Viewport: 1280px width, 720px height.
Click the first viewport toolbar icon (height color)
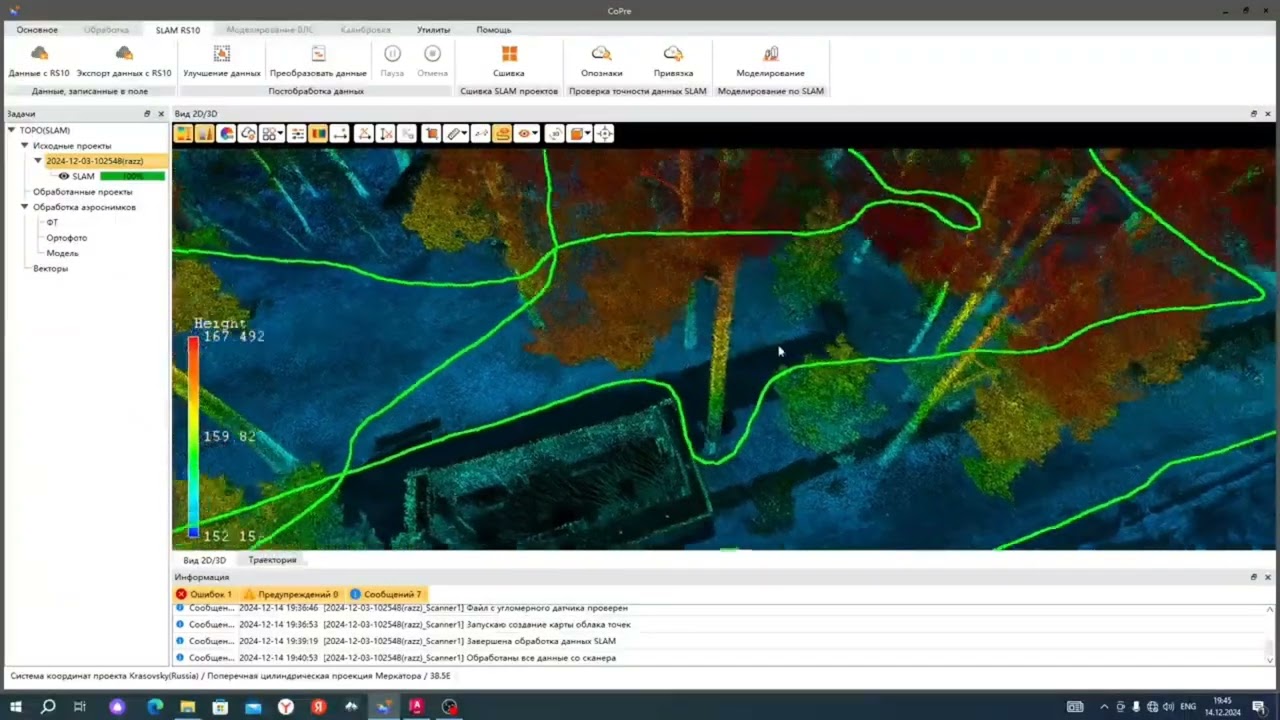(183, 133)
